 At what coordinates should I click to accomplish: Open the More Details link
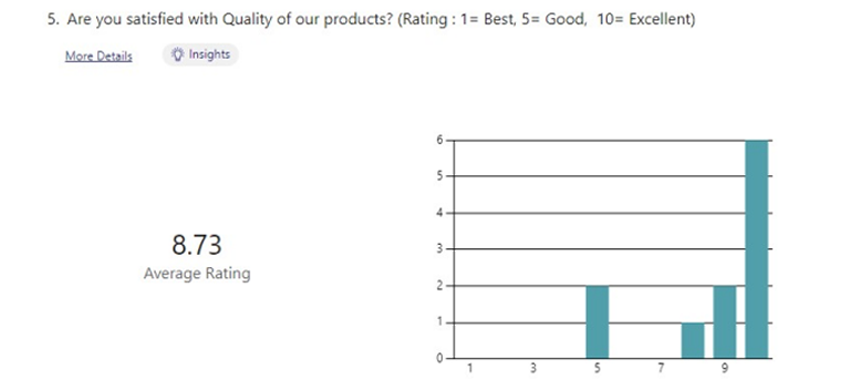[98, 56]
